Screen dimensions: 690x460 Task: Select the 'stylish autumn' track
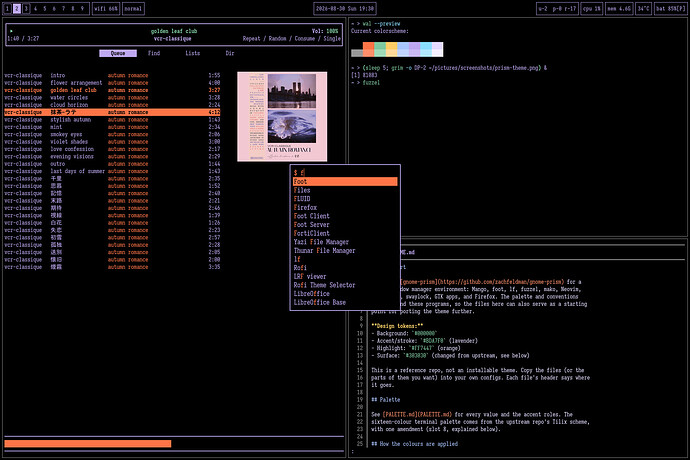pos(112,120)
